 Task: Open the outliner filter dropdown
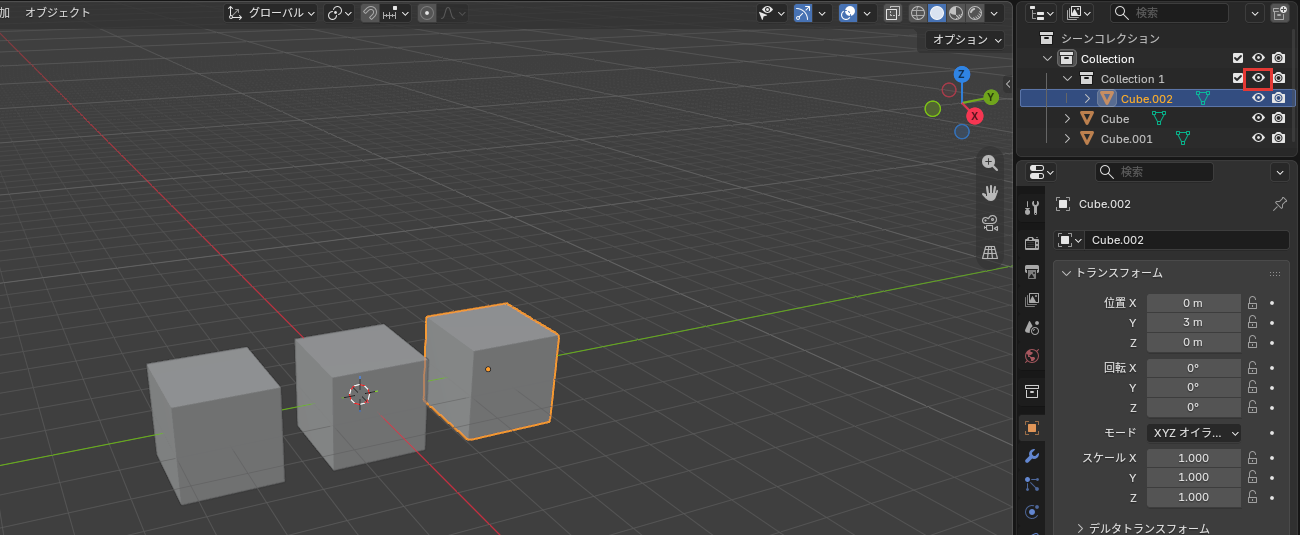click(x=1255, y=13)
